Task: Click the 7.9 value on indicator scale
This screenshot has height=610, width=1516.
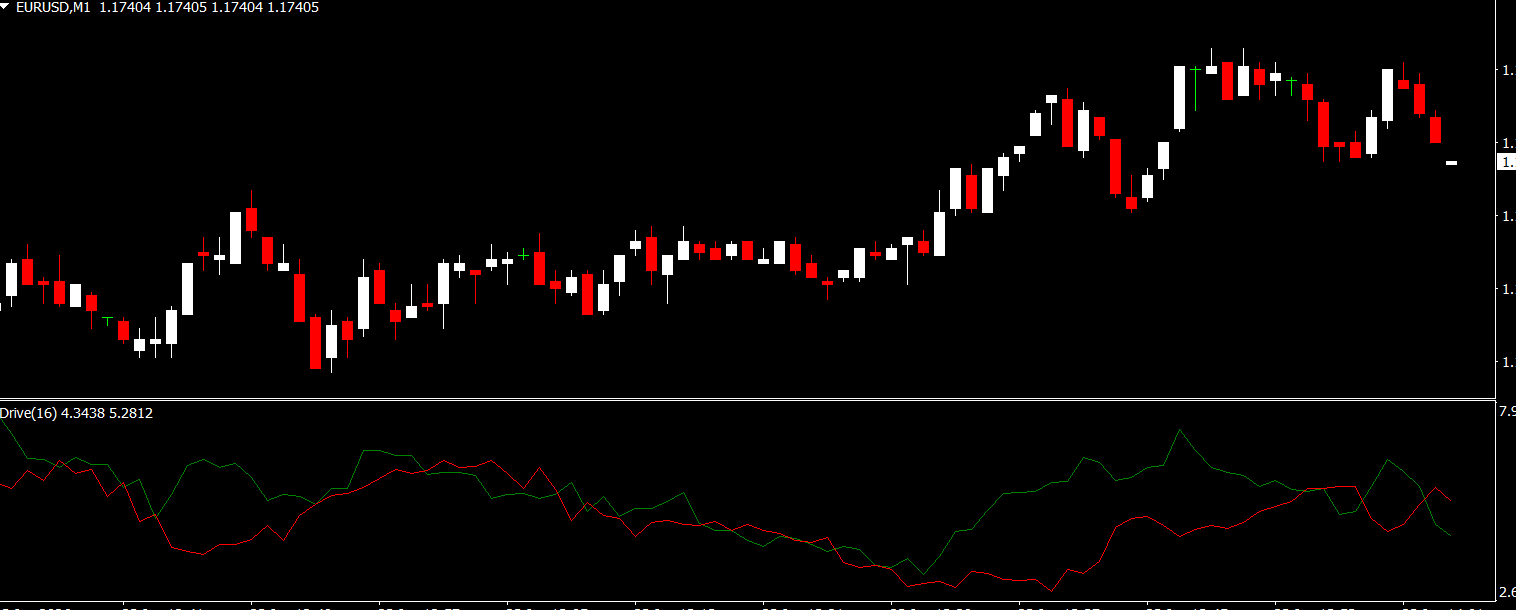Action: tap(1506, 411)
